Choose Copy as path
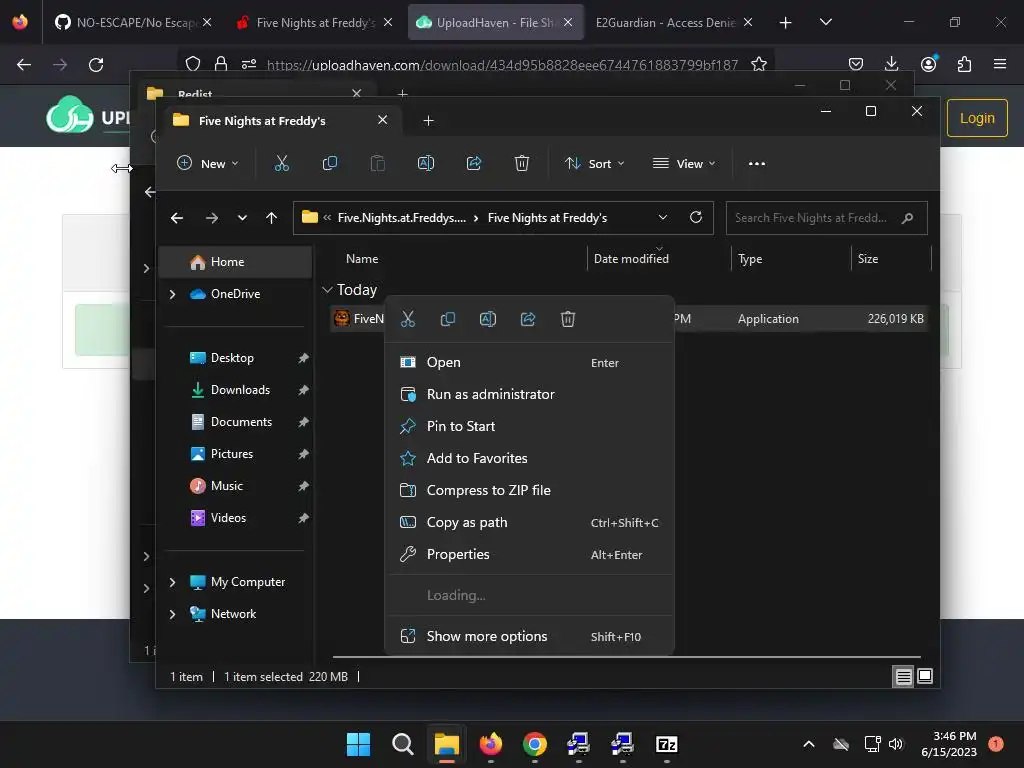This screenshot has height=768, width=1024. [529, 522]
